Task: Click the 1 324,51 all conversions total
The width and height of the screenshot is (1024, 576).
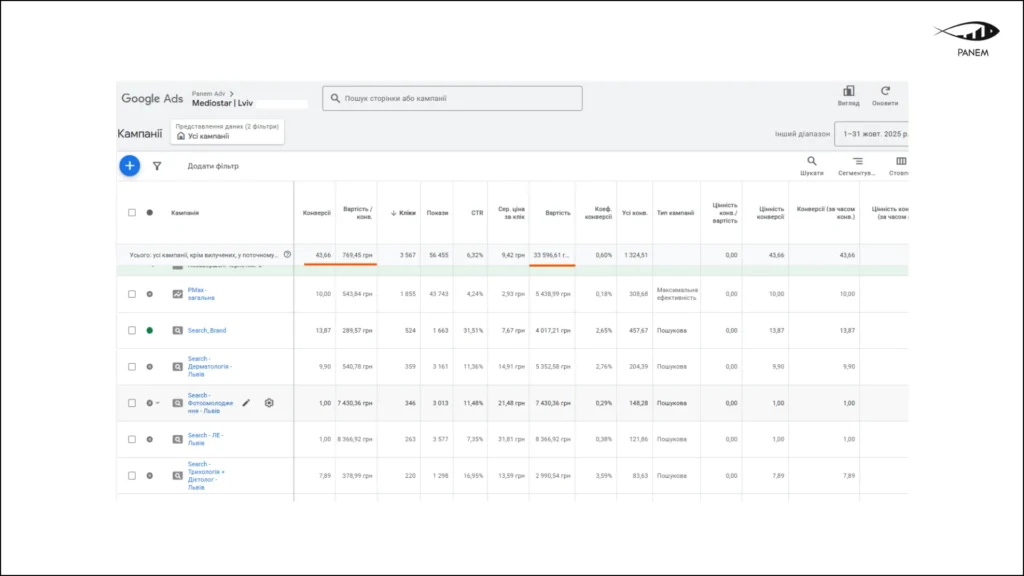Action: (635, 255)
